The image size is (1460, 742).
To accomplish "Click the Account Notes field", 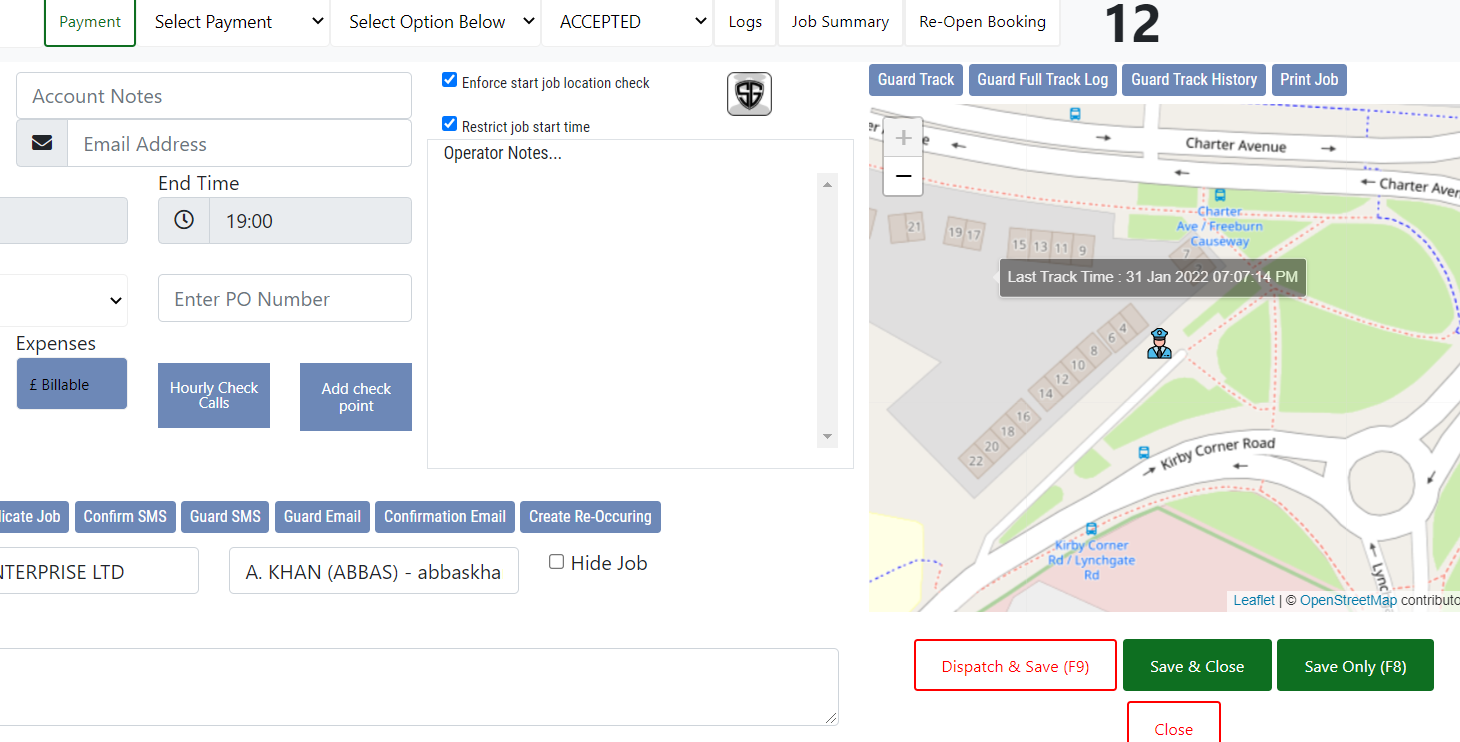I will (x=214, y=96).
